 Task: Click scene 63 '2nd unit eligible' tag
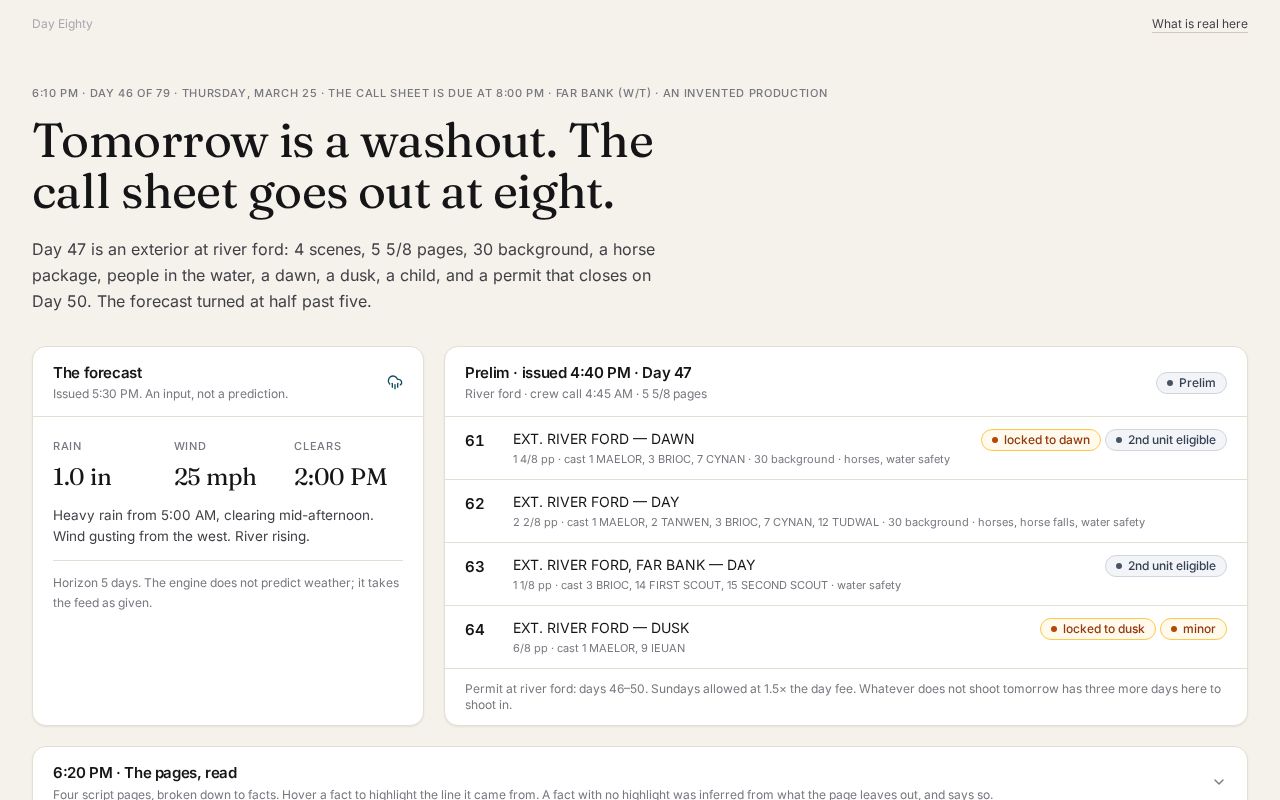(1166, 566)
